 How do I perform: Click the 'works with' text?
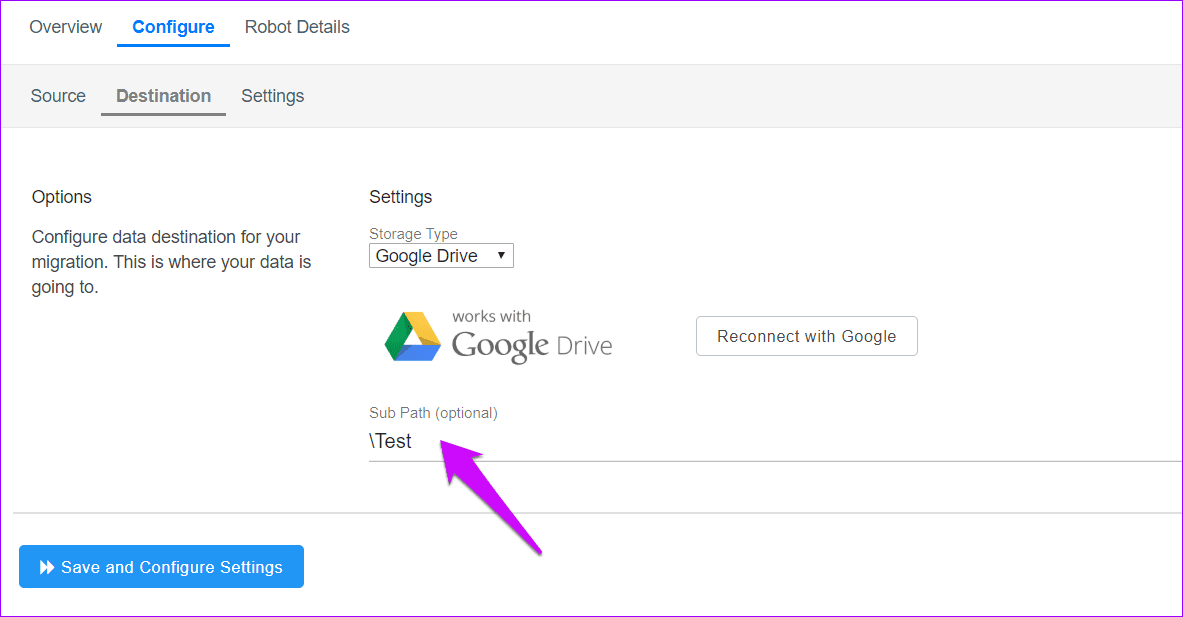click(x=491, y=317)
